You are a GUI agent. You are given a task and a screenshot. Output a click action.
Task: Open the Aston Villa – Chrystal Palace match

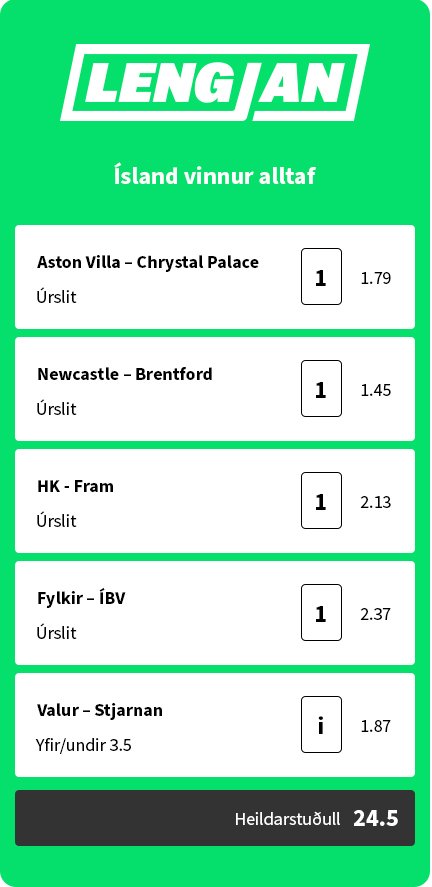point(148,262)
